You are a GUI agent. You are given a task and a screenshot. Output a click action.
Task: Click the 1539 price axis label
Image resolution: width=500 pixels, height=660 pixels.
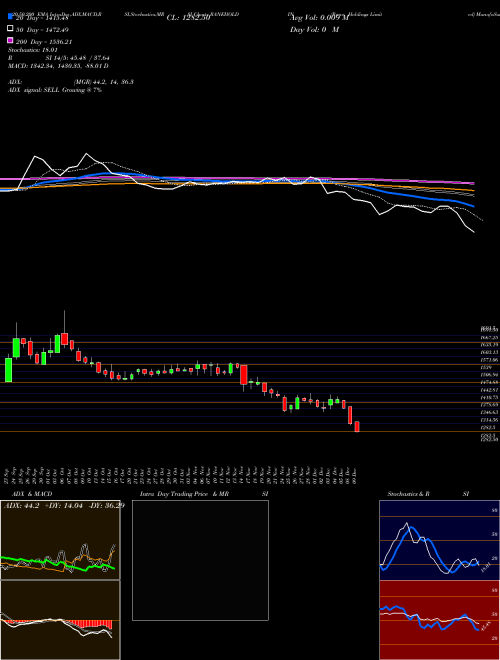pos(485,367)
